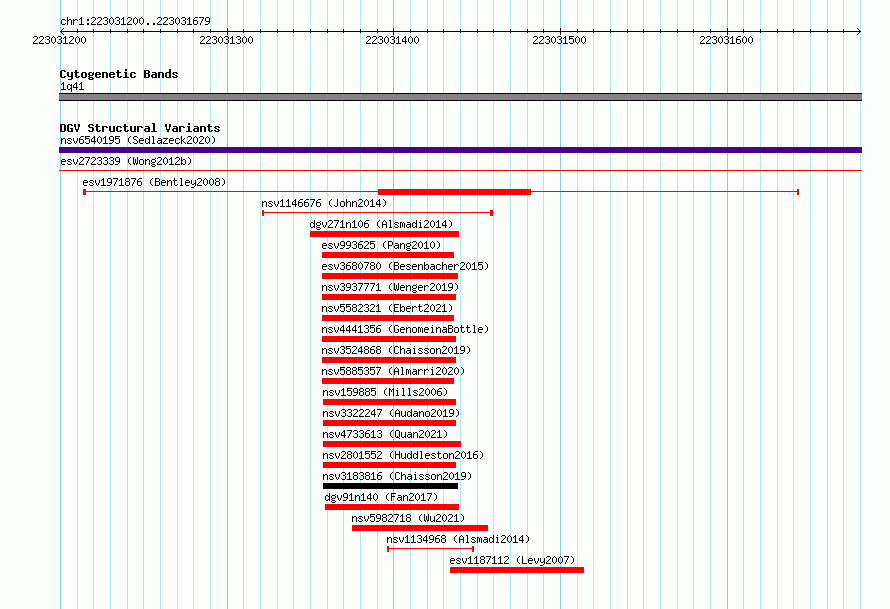Open the esv2723339 (Wong2012b) variant label
This screenshot has height=609, width=890.
tap(126, 161)
